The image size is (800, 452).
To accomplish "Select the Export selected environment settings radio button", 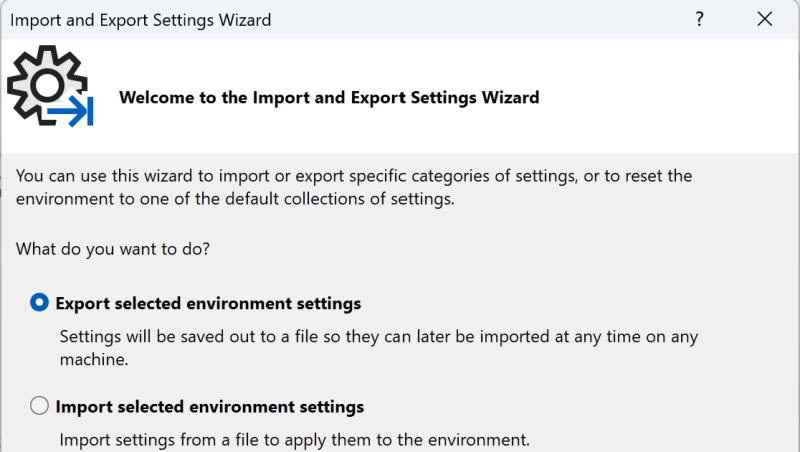I will click(40, 302).
